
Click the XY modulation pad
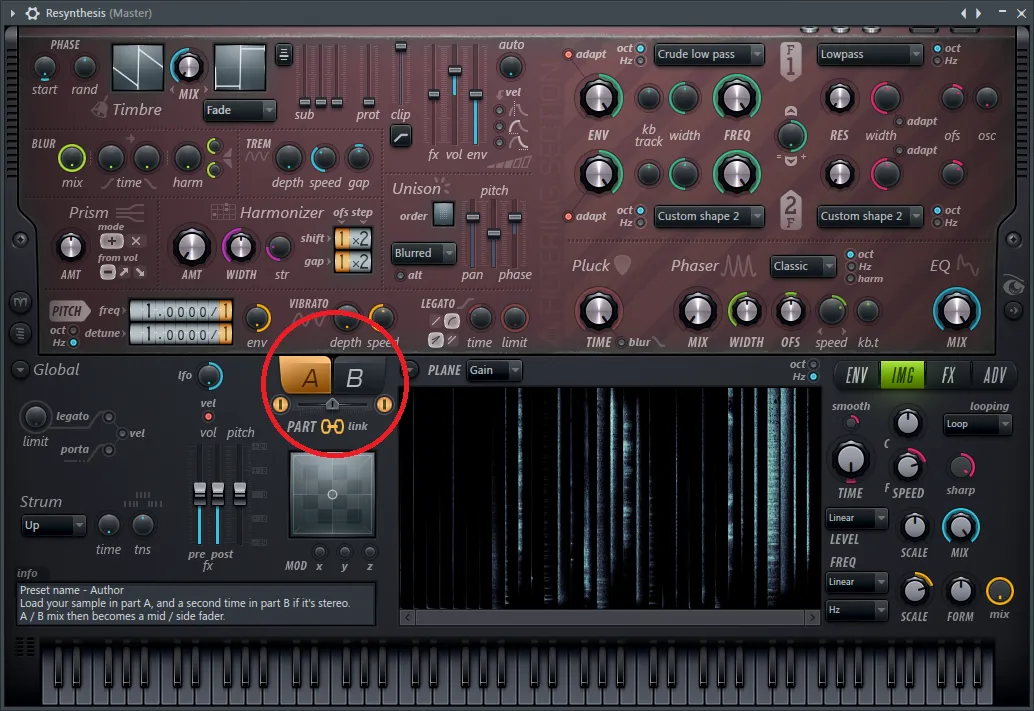(x=332, y=495)
